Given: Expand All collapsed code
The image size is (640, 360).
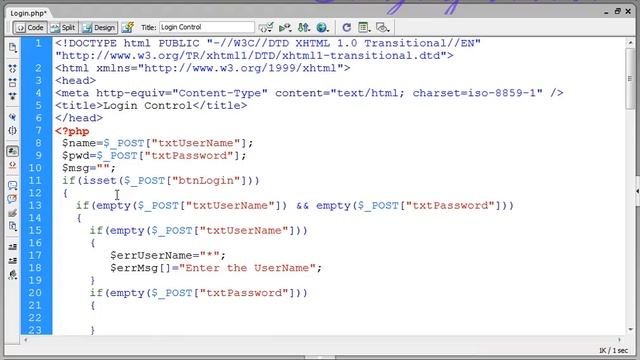Looking at the screenshot, I should [13, 96].
